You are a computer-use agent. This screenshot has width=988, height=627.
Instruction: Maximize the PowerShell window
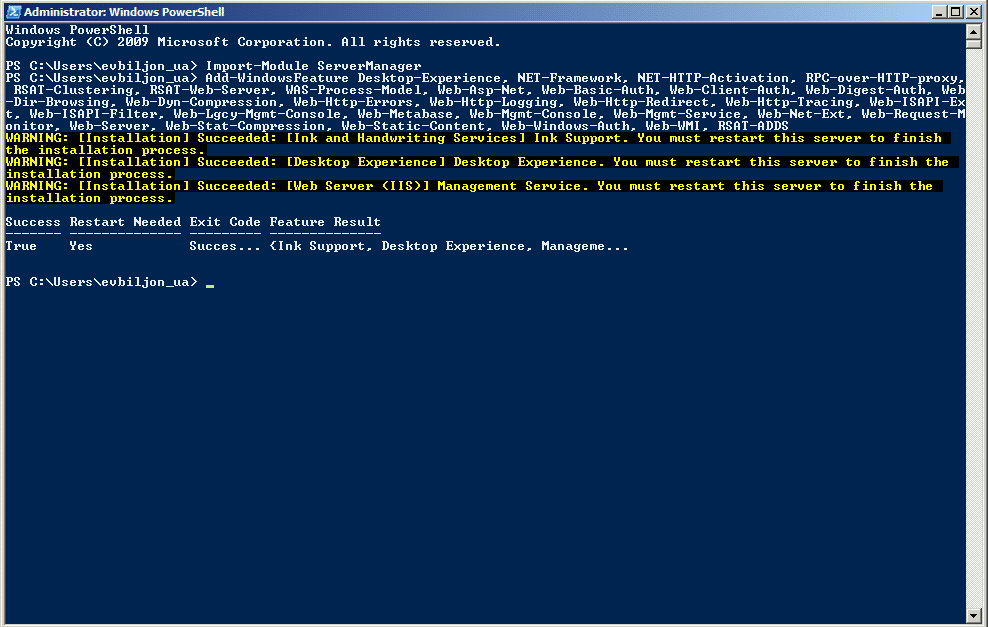point(956,12)
